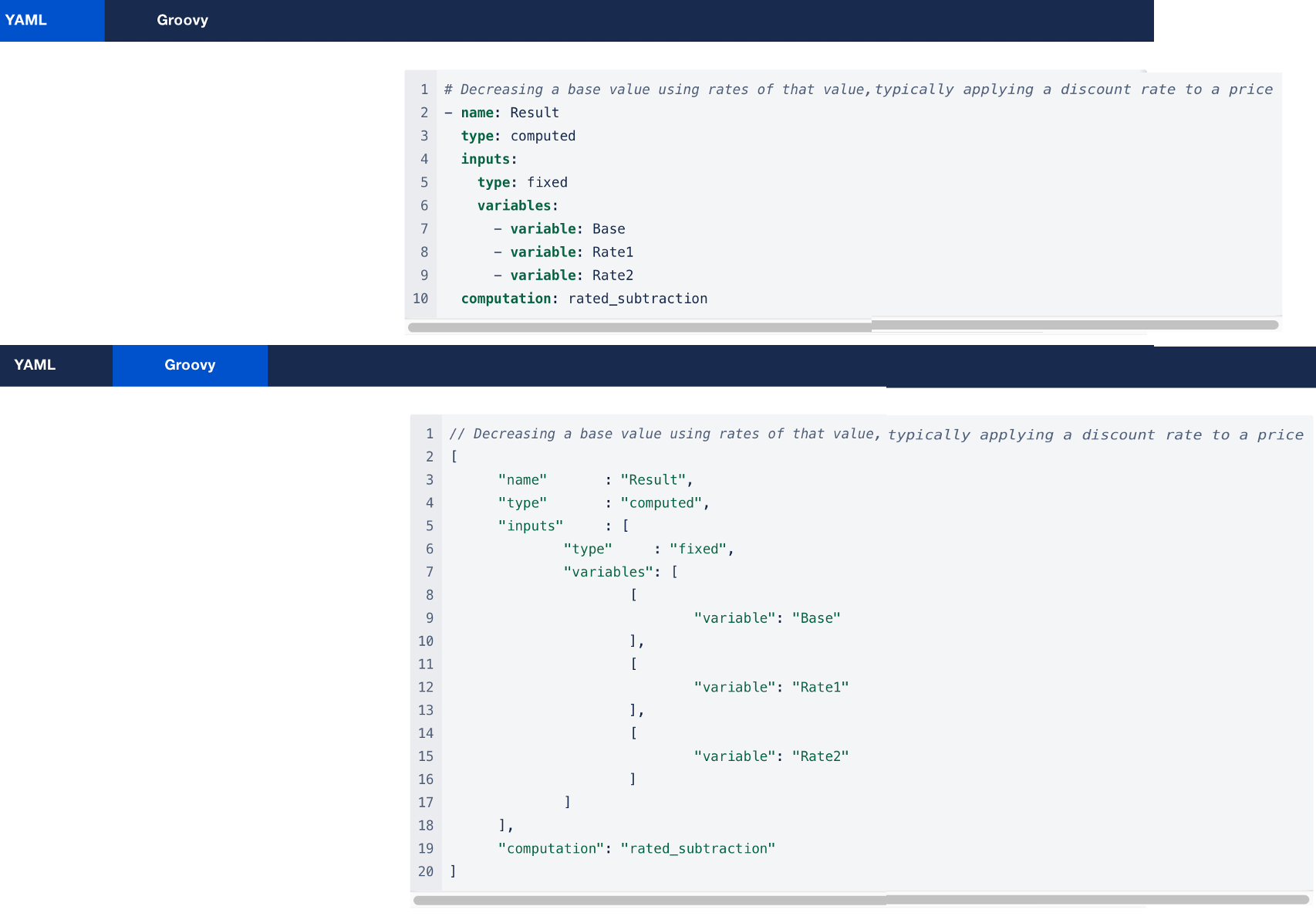
Task: Click the YAML comment line about decreasing base value
Action: click(858, 90)
